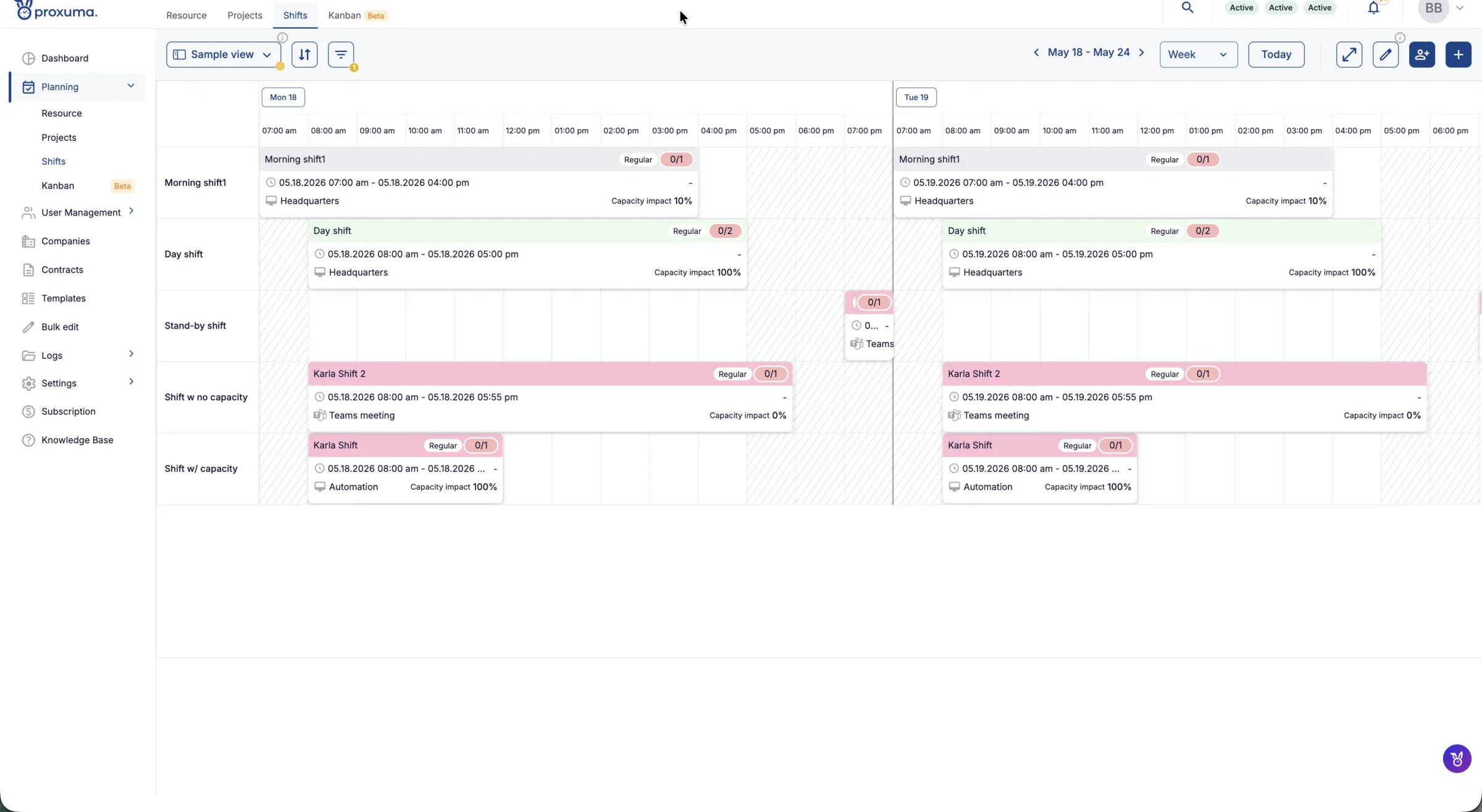Expand the Settings chevron
Viewport: 1482px width, 812px height.
131,382
